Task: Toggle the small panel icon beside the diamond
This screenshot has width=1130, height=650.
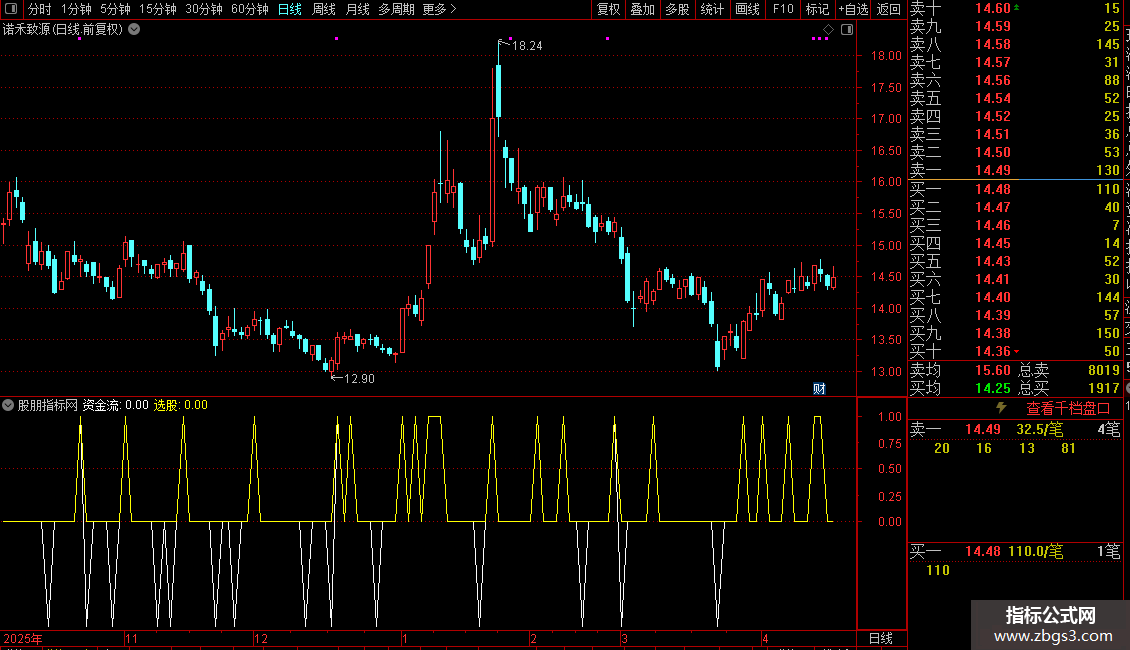Action: tap(845, 29)
